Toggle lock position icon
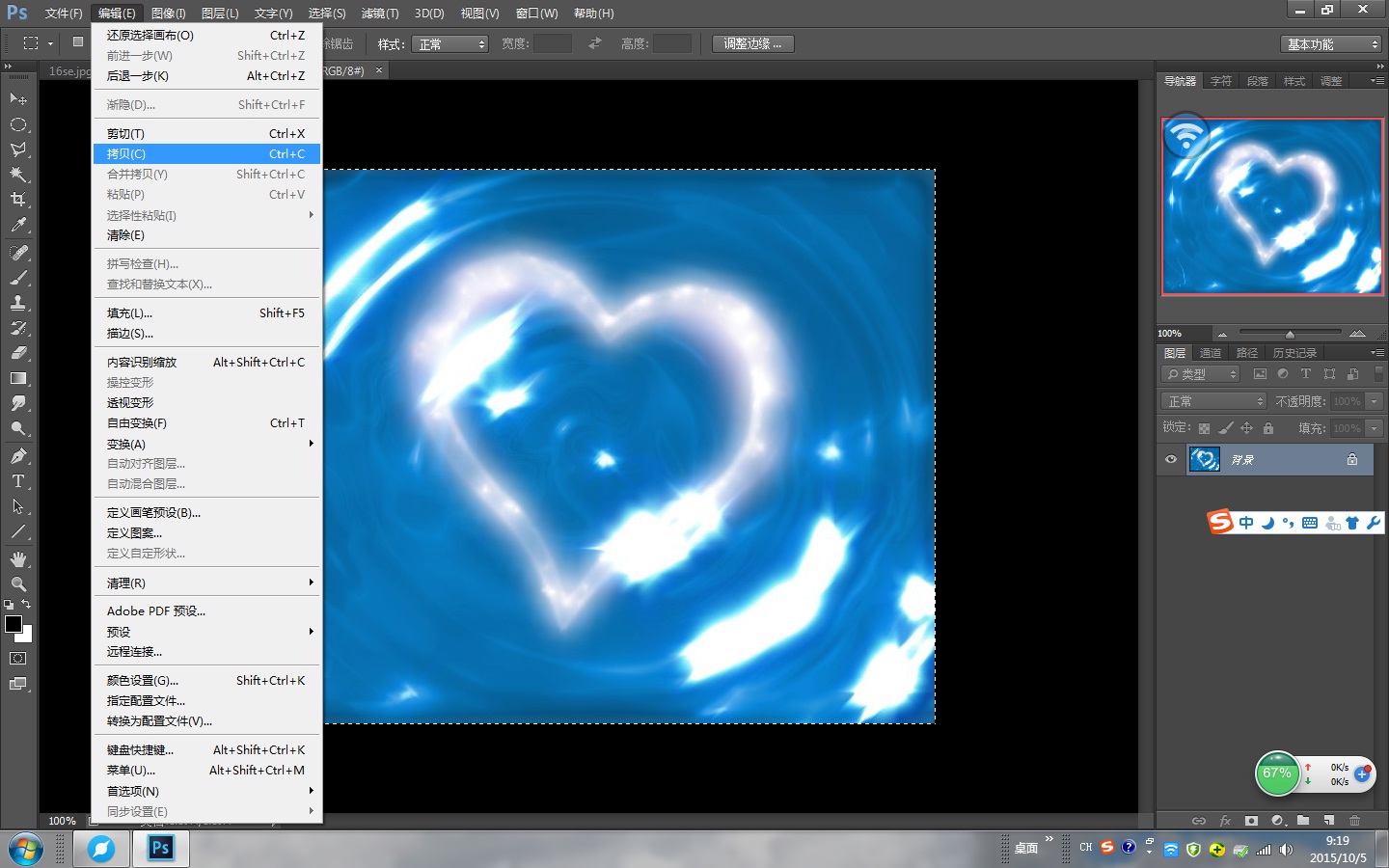 1246,428
